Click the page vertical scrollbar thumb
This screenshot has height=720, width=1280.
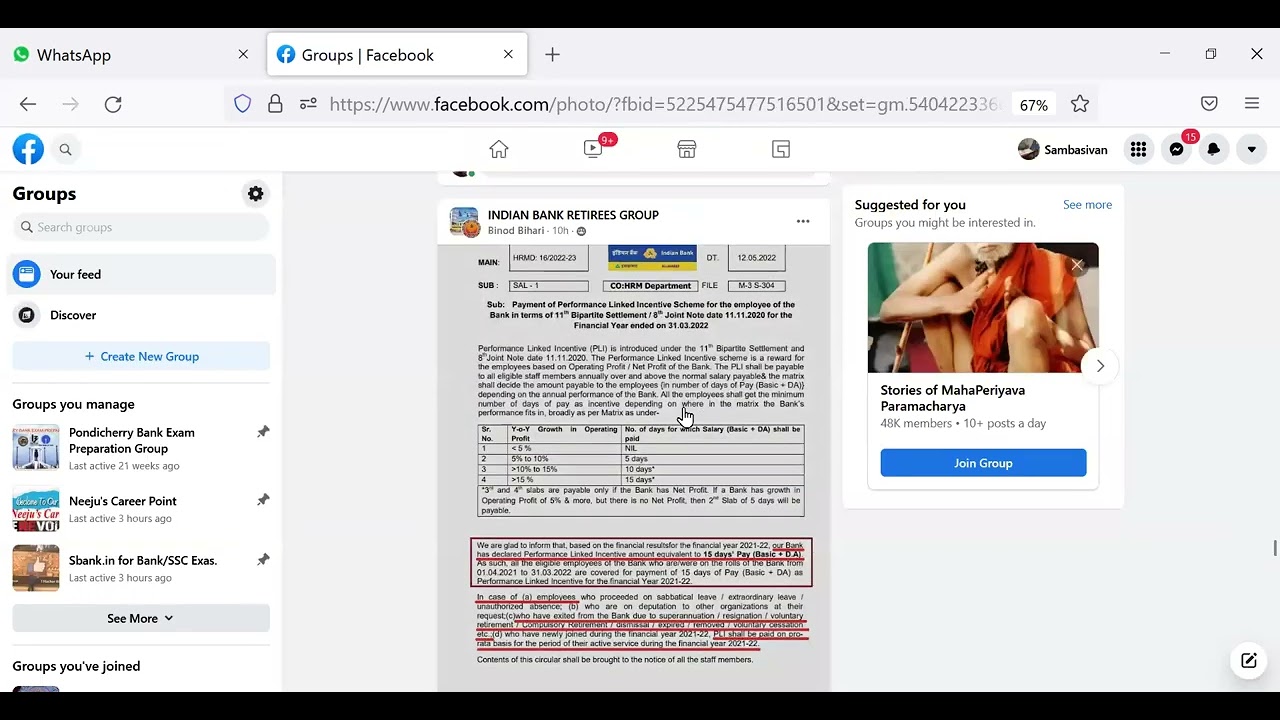(1274, 548)
